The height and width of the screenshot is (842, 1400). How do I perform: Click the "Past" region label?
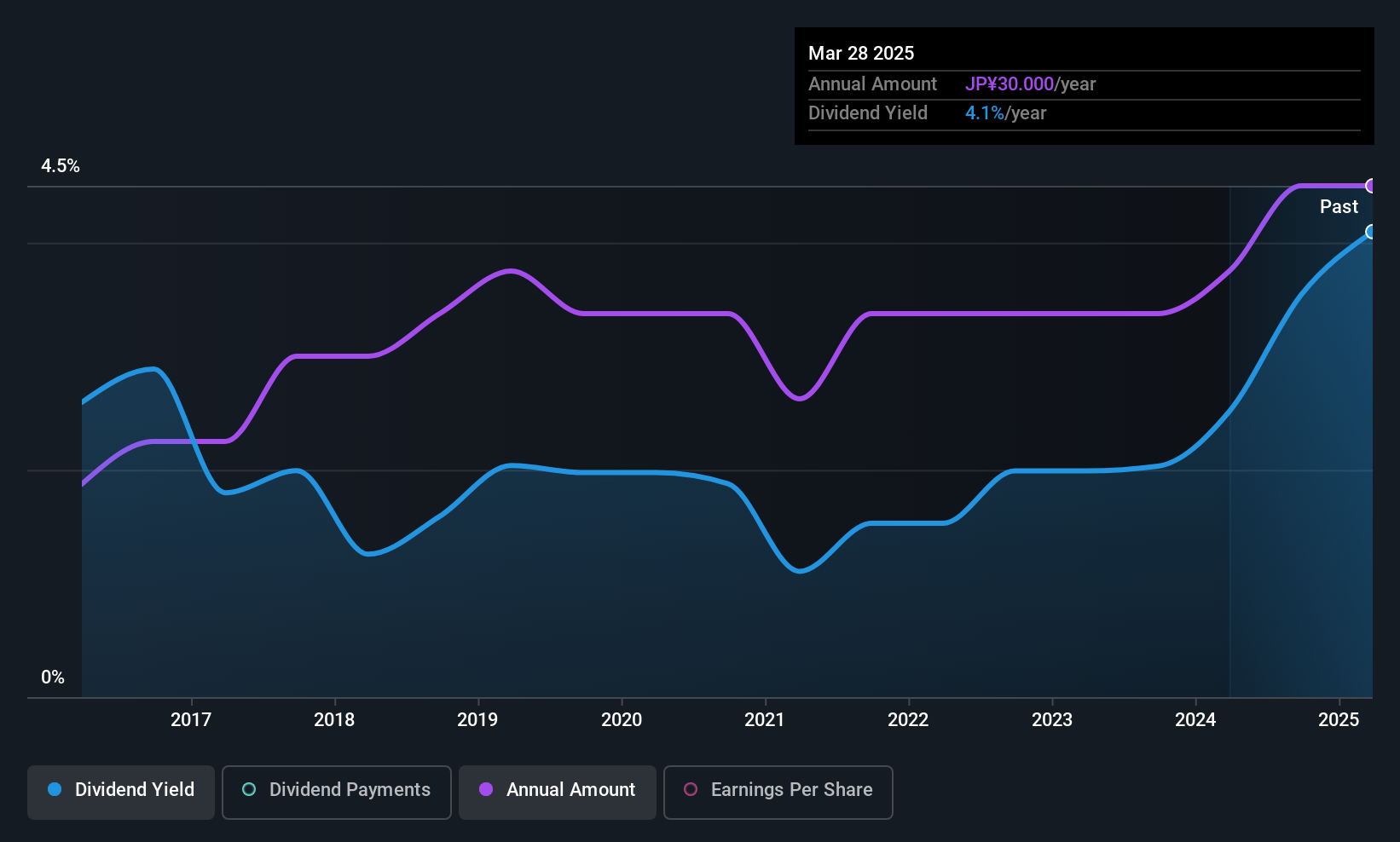click(x=1339, y=207)
